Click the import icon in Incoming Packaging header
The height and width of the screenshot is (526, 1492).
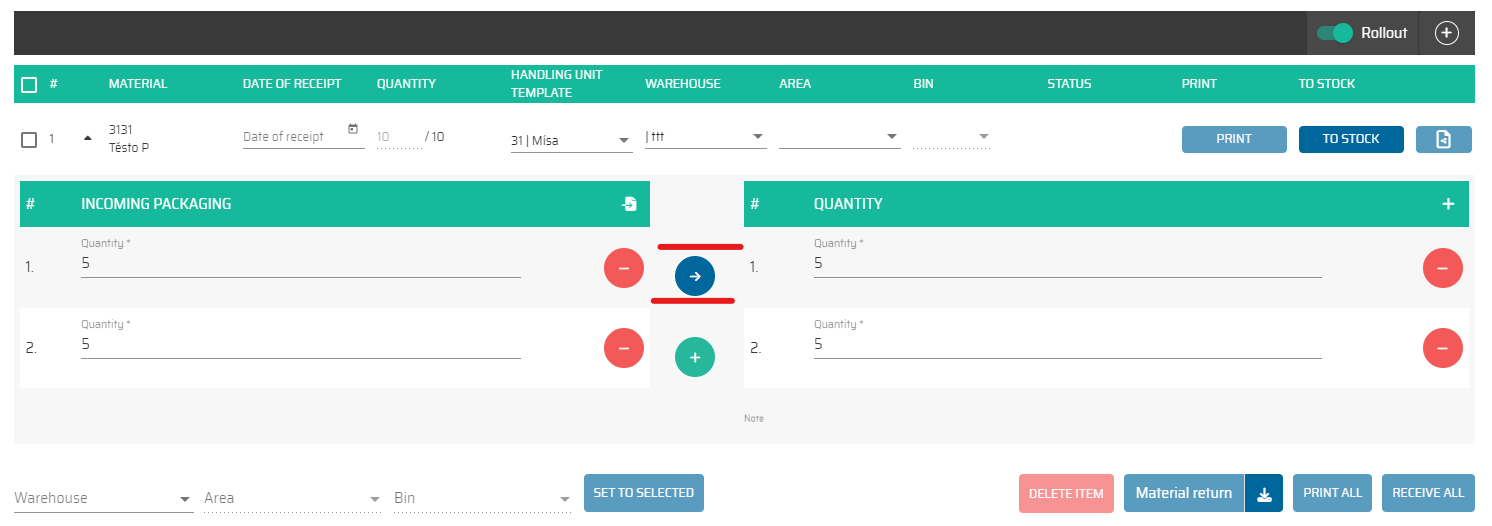click(629, 204)
